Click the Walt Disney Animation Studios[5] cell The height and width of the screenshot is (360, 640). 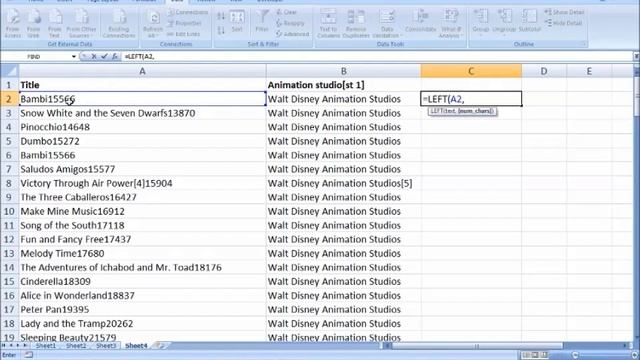[x=343, y=183]
